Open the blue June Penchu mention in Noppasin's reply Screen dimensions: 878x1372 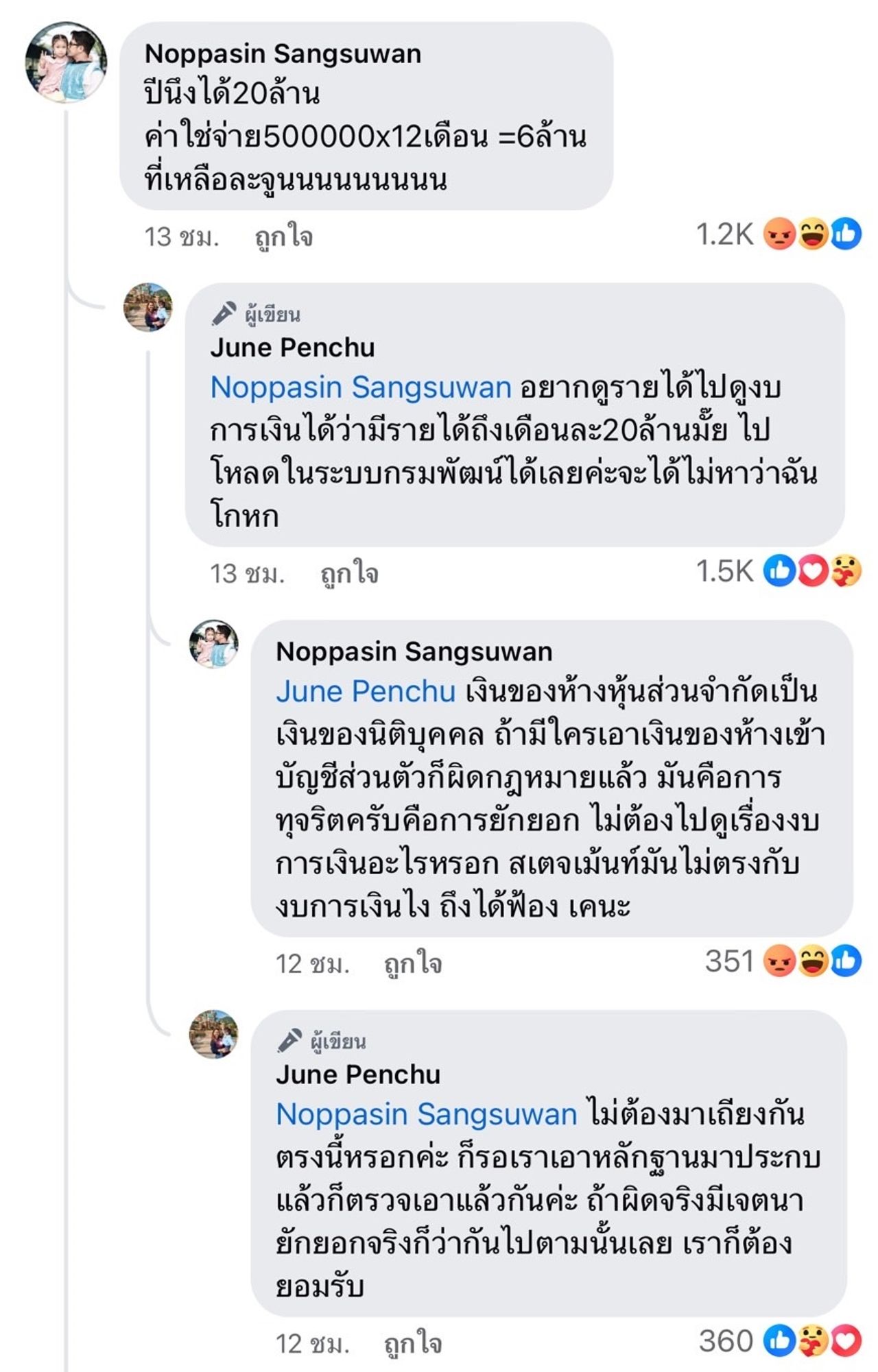pyautogui.click(x=366, y=691)
